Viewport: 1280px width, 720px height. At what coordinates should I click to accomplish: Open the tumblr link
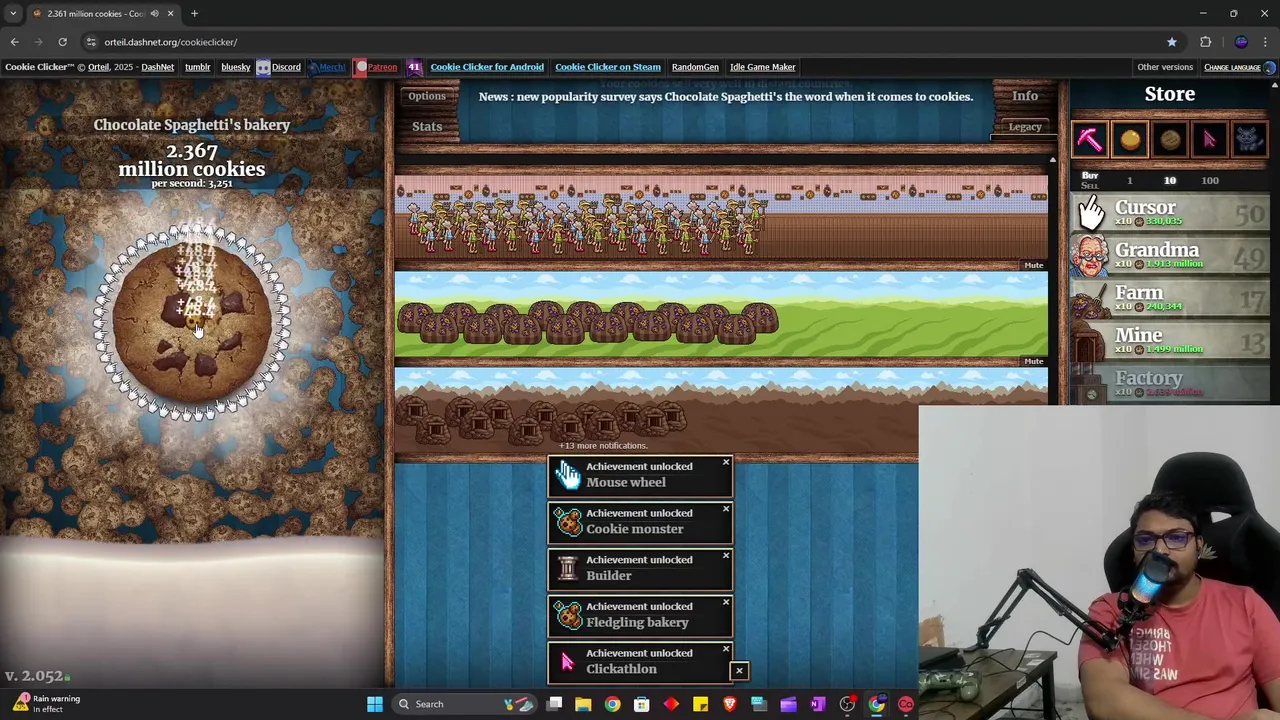point(197,67)
